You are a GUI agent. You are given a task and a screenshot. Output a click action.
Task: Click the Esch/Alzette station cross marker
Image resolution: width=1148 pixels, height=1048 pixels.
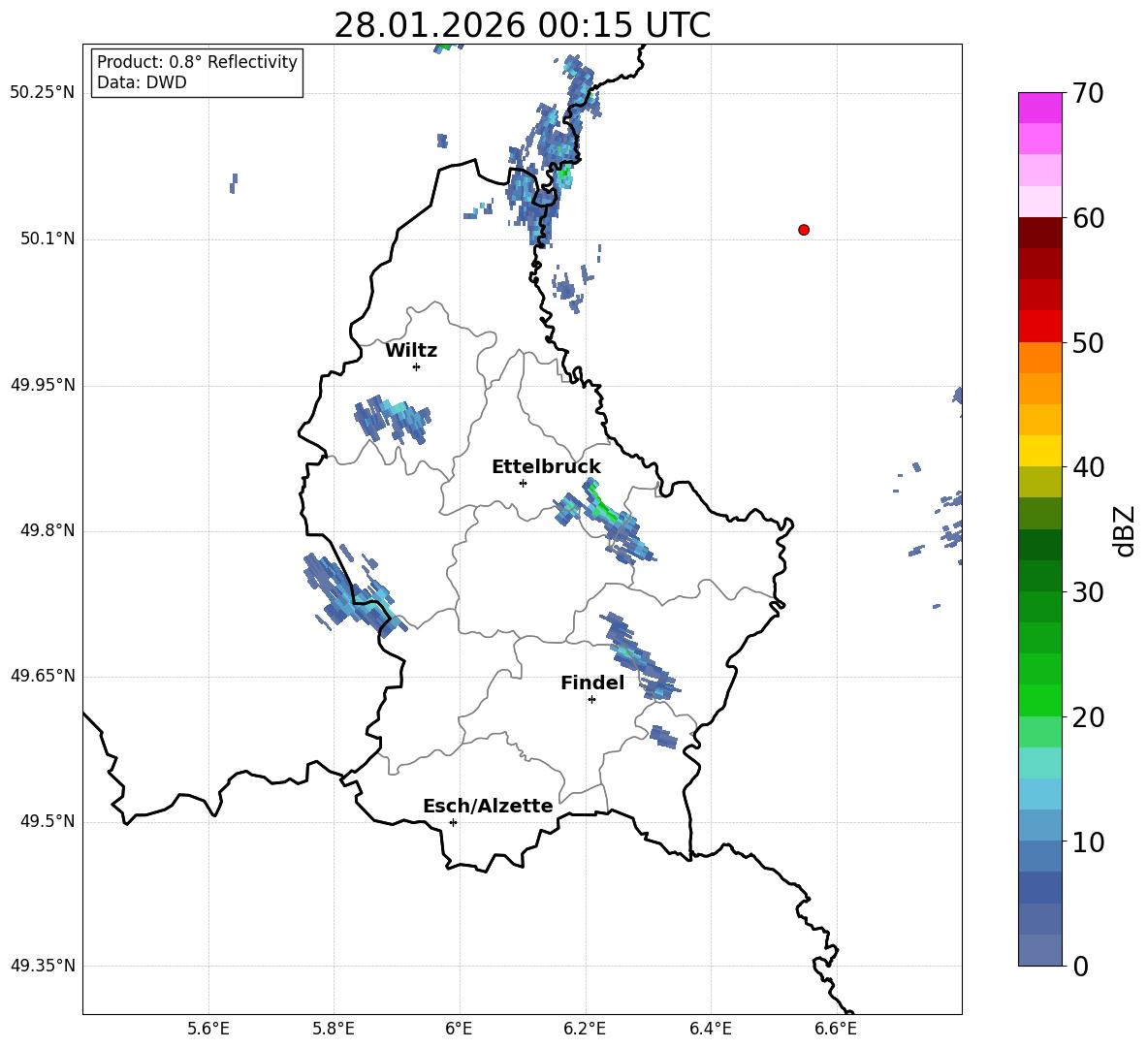coord(453,822)
